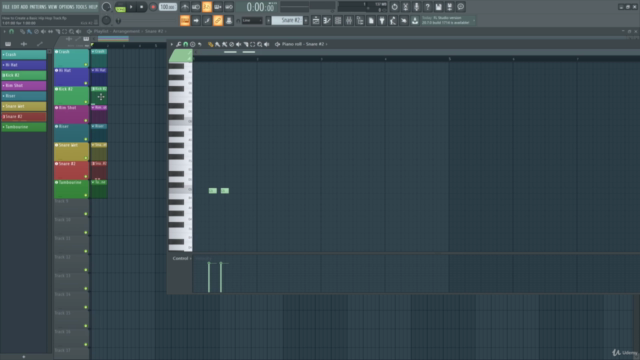Select the Crash pattern in picker
The height and width of the screenshot is (360, 640).
(24, 54)
